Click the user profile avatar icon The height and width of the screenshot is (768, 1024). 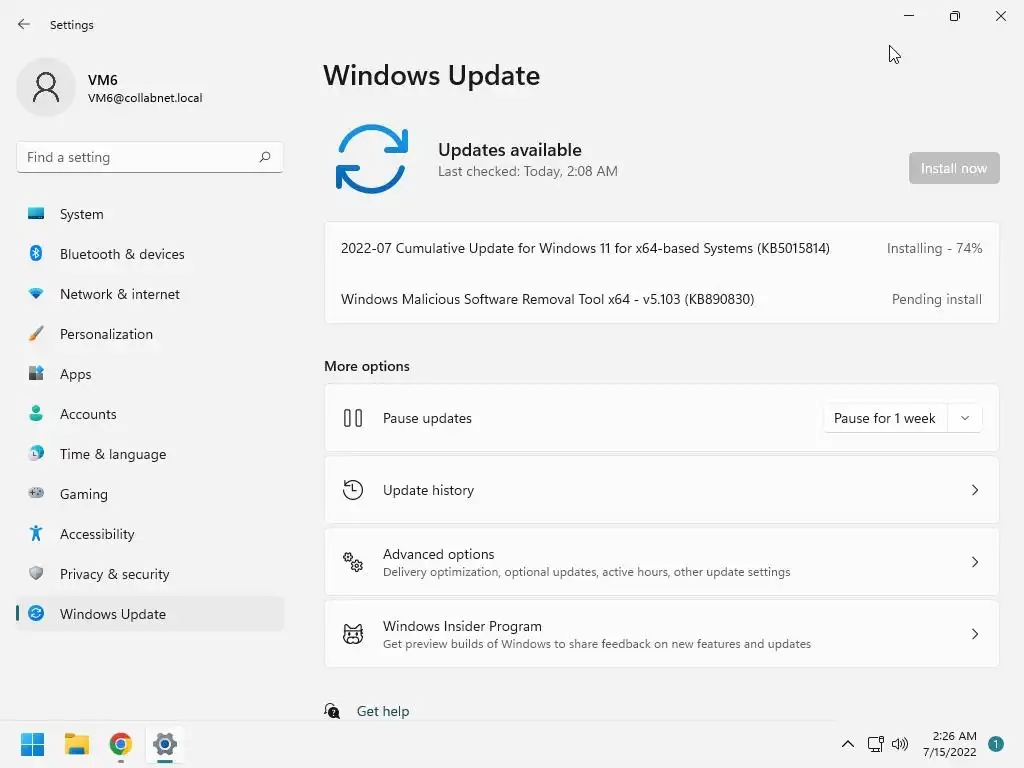(46, 87)
